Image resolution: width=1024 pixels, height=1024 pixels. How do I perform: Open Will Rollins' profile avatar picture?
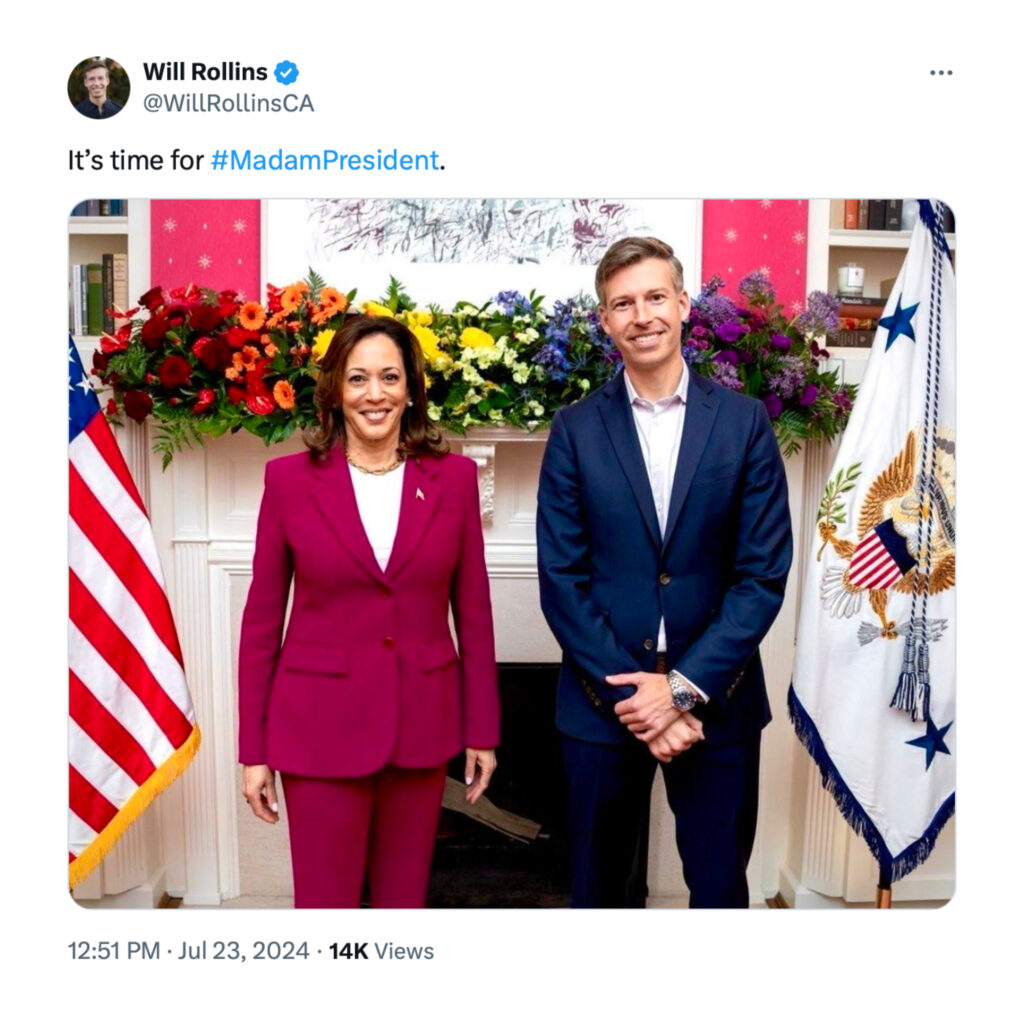[x=99, y=88]
